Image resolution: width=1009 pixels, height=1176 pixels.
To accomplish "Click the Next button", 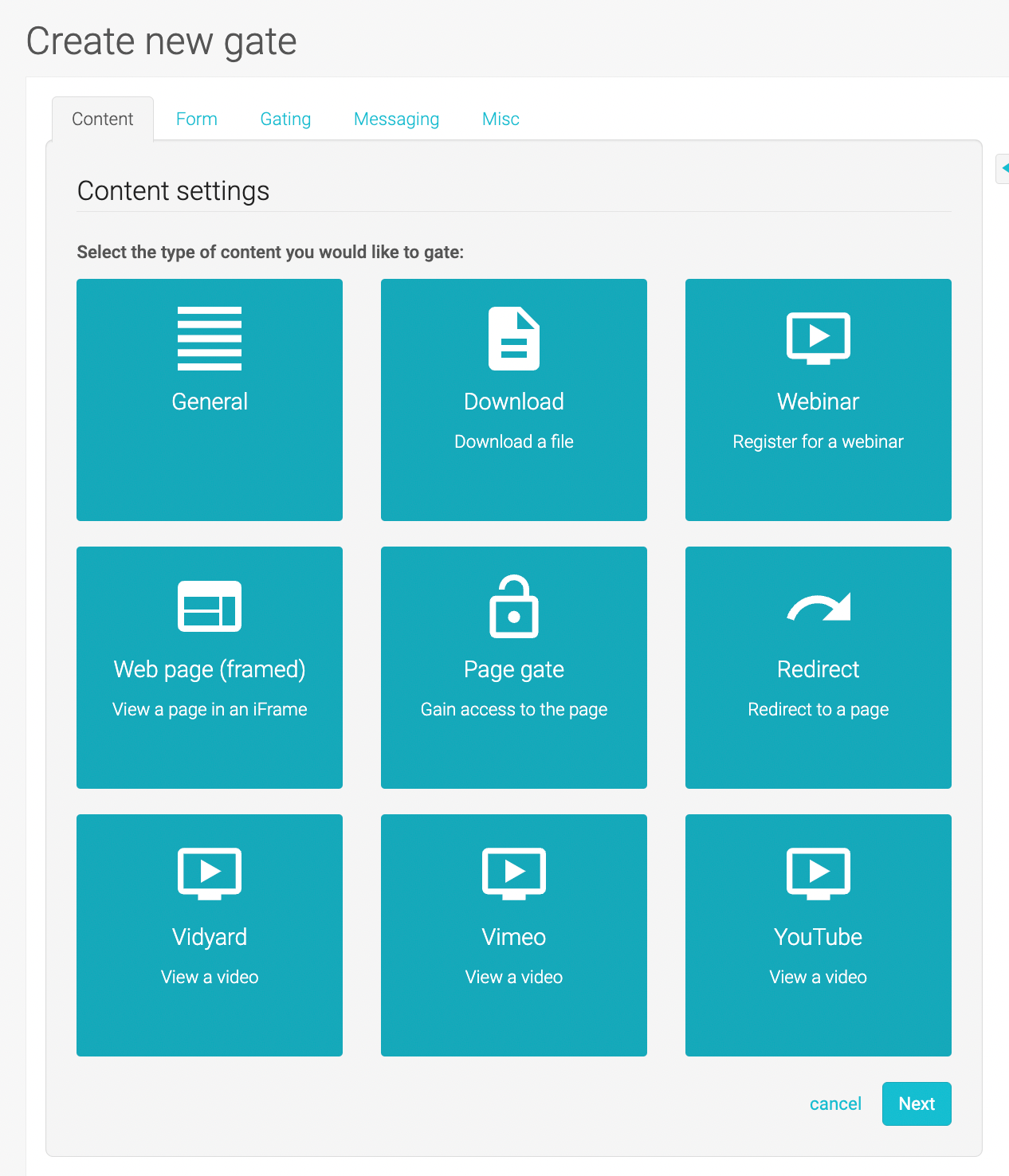I will pyautogui.click(x=917, y=1103).
